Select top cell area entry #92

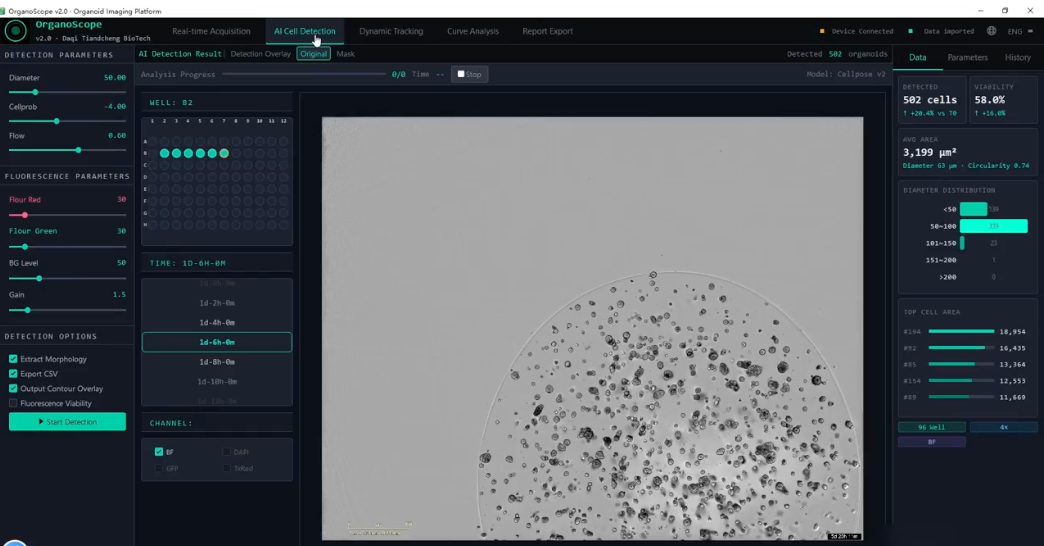coord(964,348)
